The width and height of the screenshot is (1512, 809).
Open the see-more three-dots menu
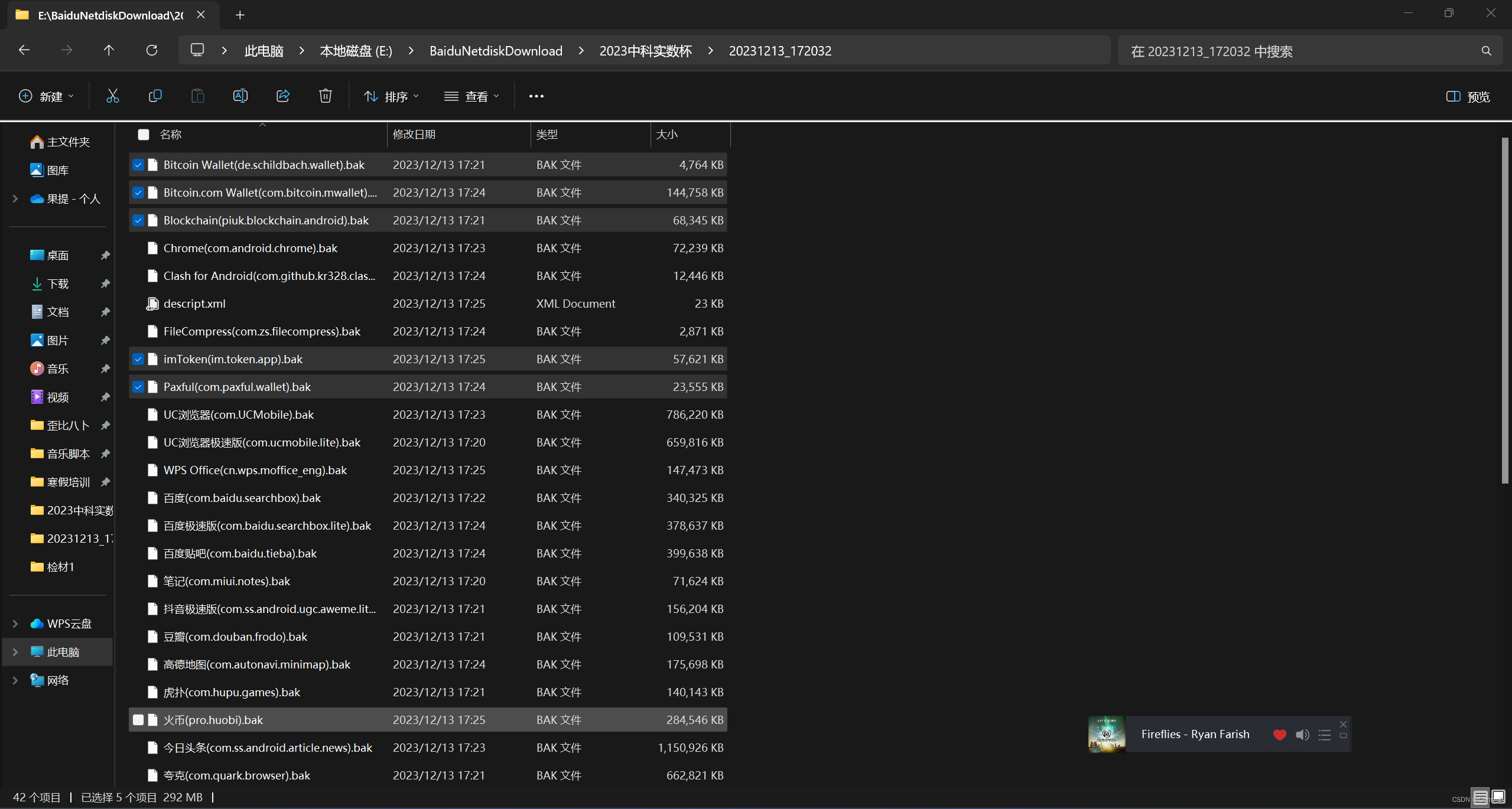pos(536,96)
